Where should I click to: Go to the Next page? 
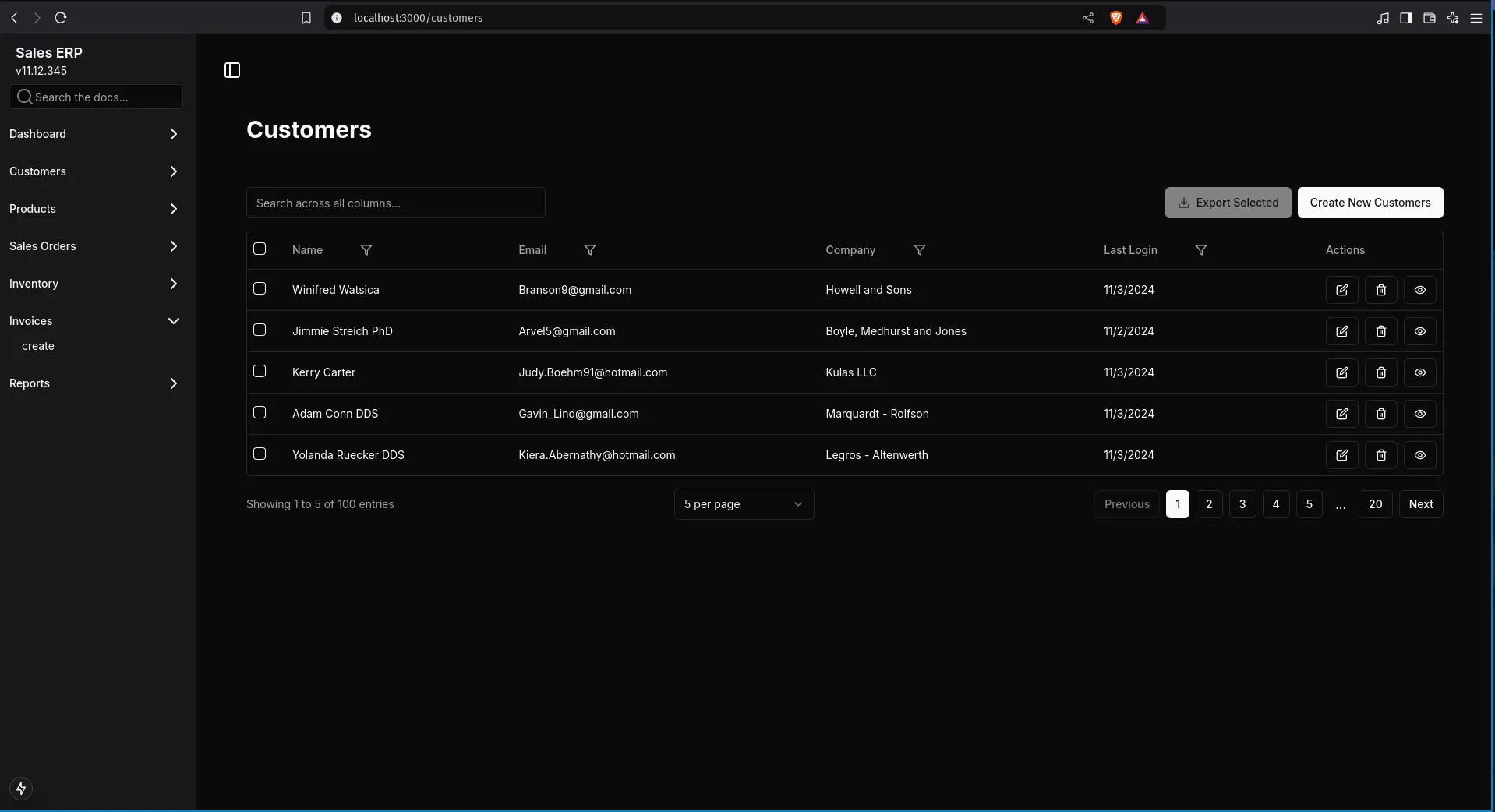coord(1420,504)
